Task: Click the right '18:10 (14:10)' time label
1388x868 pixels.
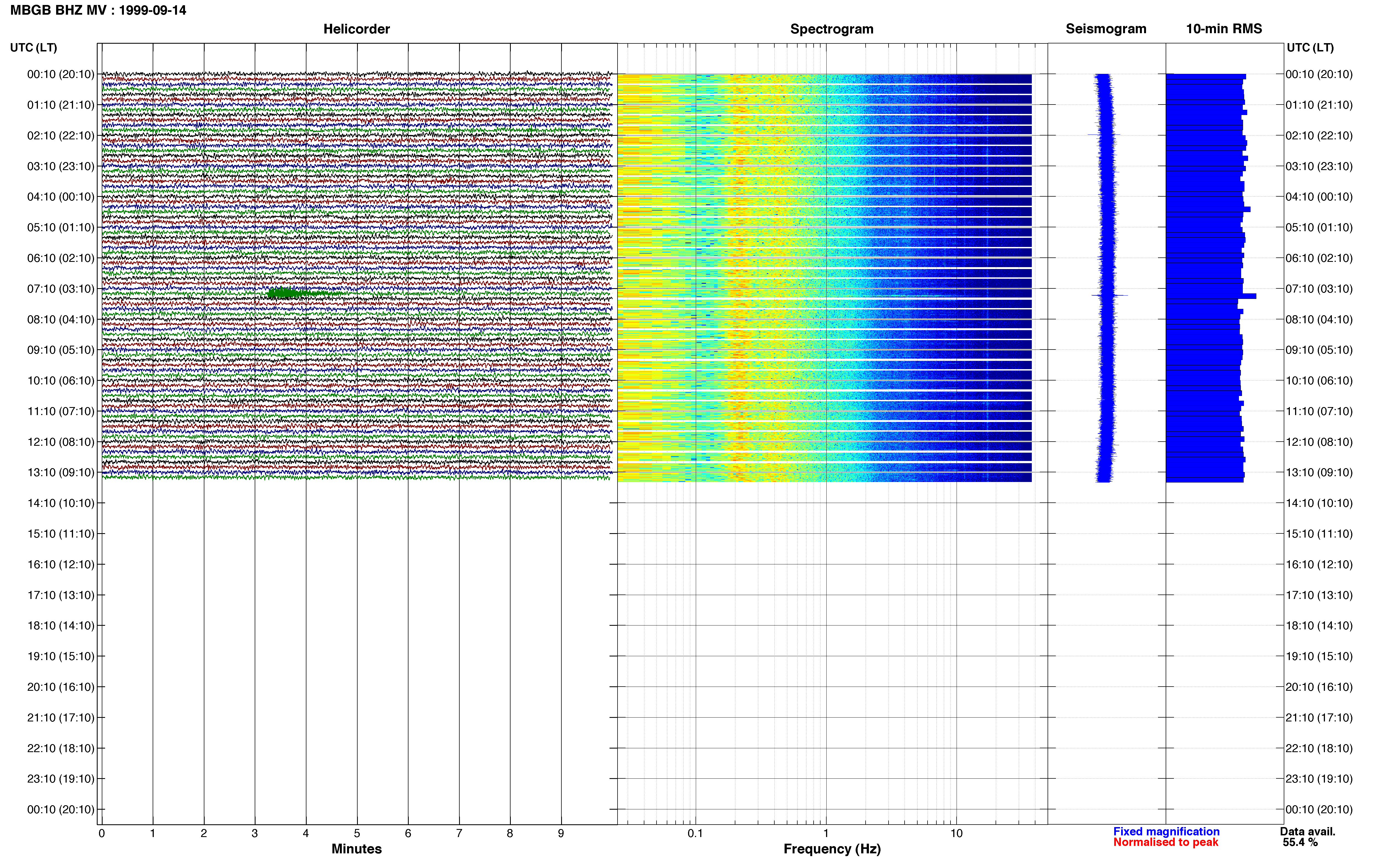Action: point(1319,626)
